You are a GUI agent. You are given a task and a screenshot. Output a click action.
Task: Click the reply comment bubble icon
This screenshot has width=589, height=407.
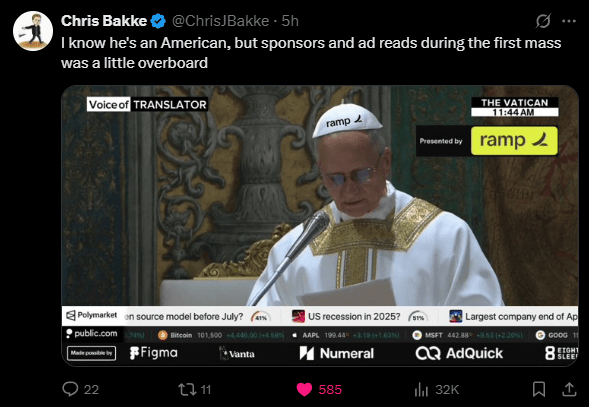70,389
